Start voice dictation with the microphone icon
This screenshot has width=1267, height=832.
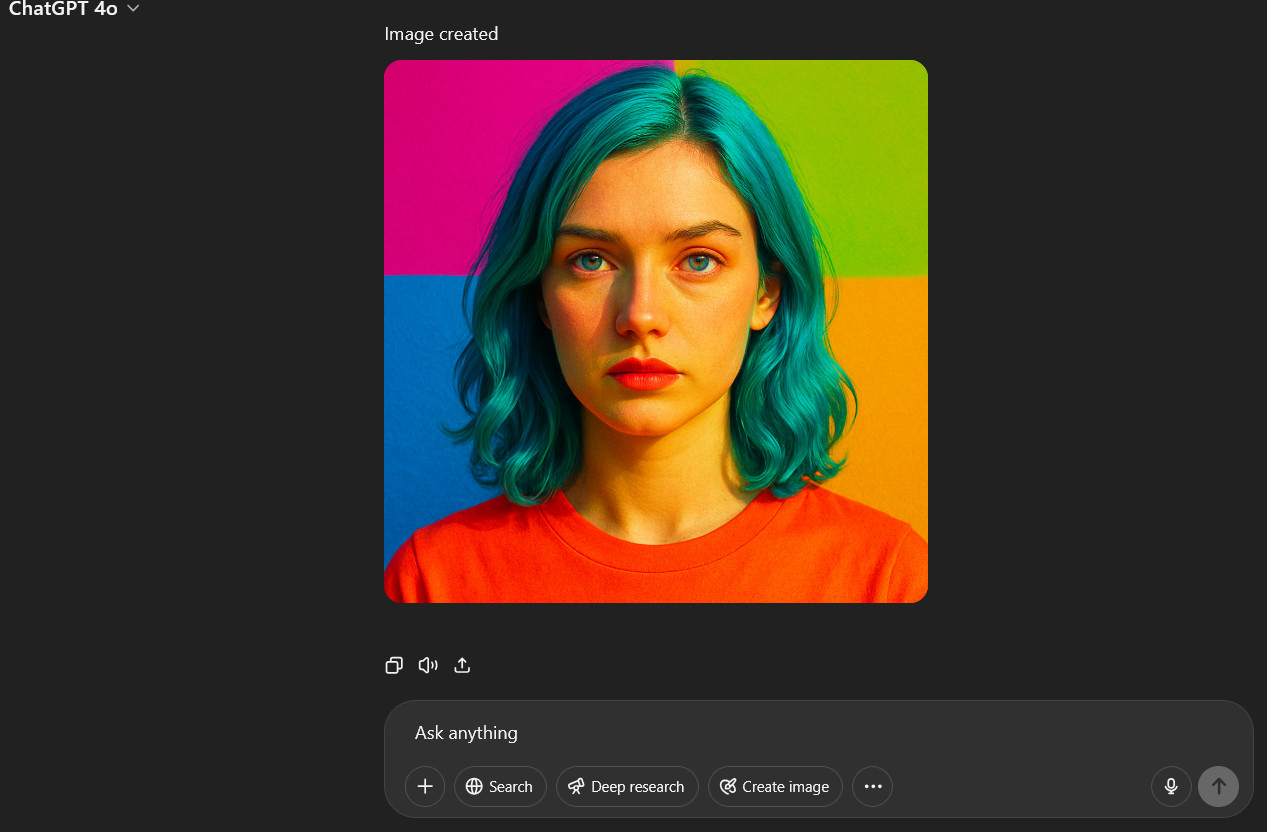pos(1171,786)
